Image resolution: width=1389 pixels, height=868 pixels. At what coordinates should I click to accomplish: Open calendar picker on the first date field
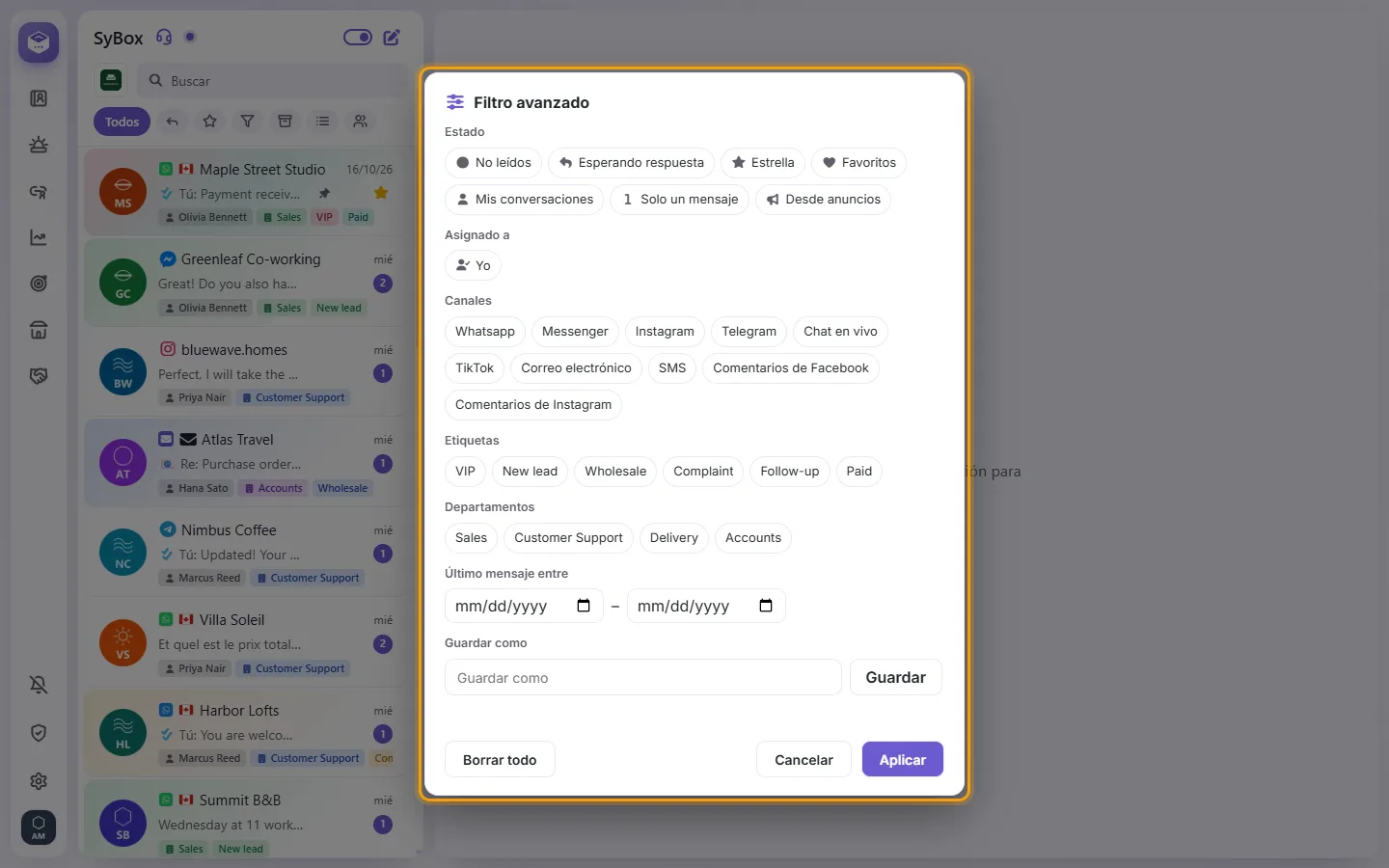point(584,606)
